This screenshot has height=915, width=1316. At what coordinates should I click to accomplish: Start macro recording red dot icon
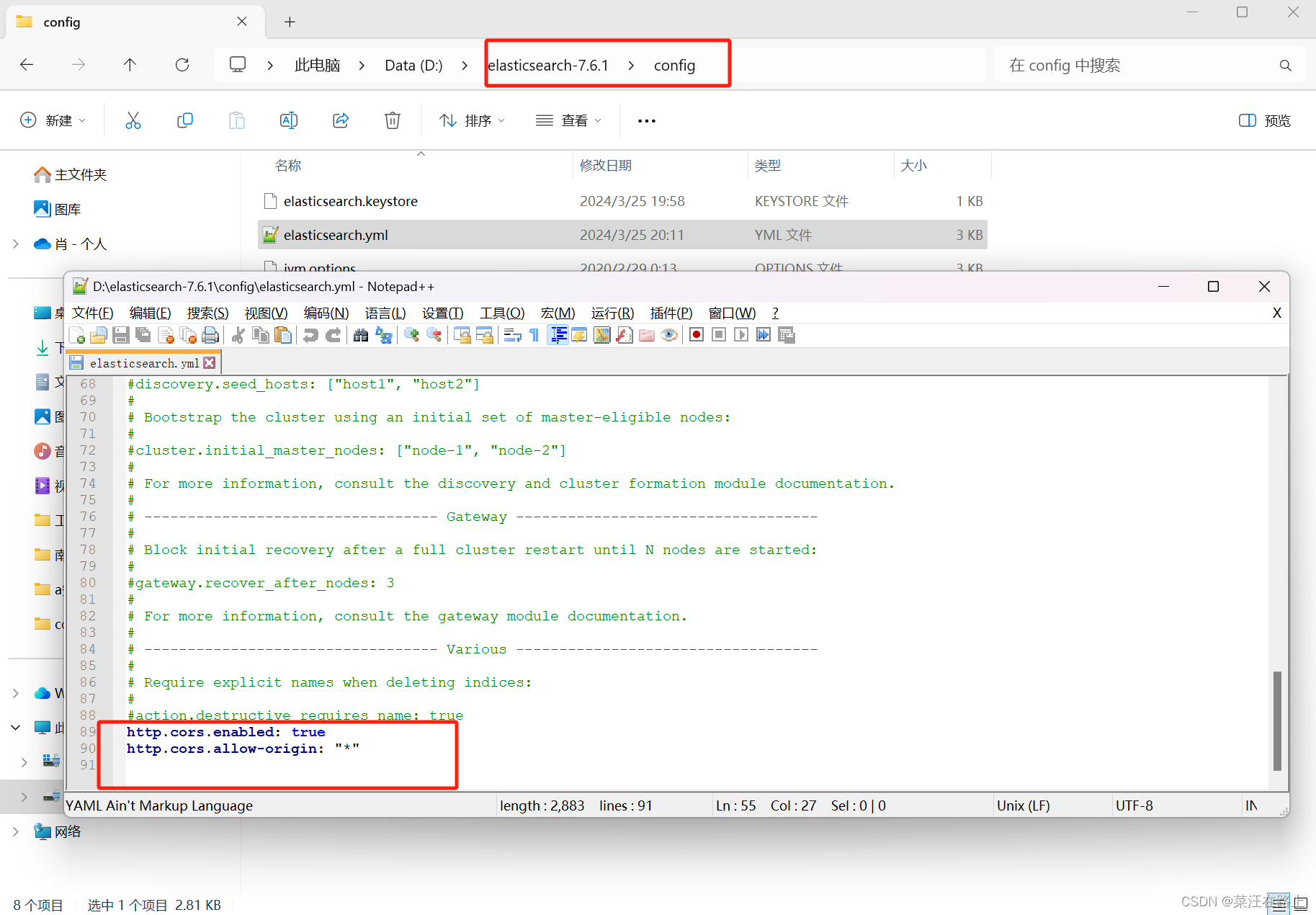[x=697, y=335]
